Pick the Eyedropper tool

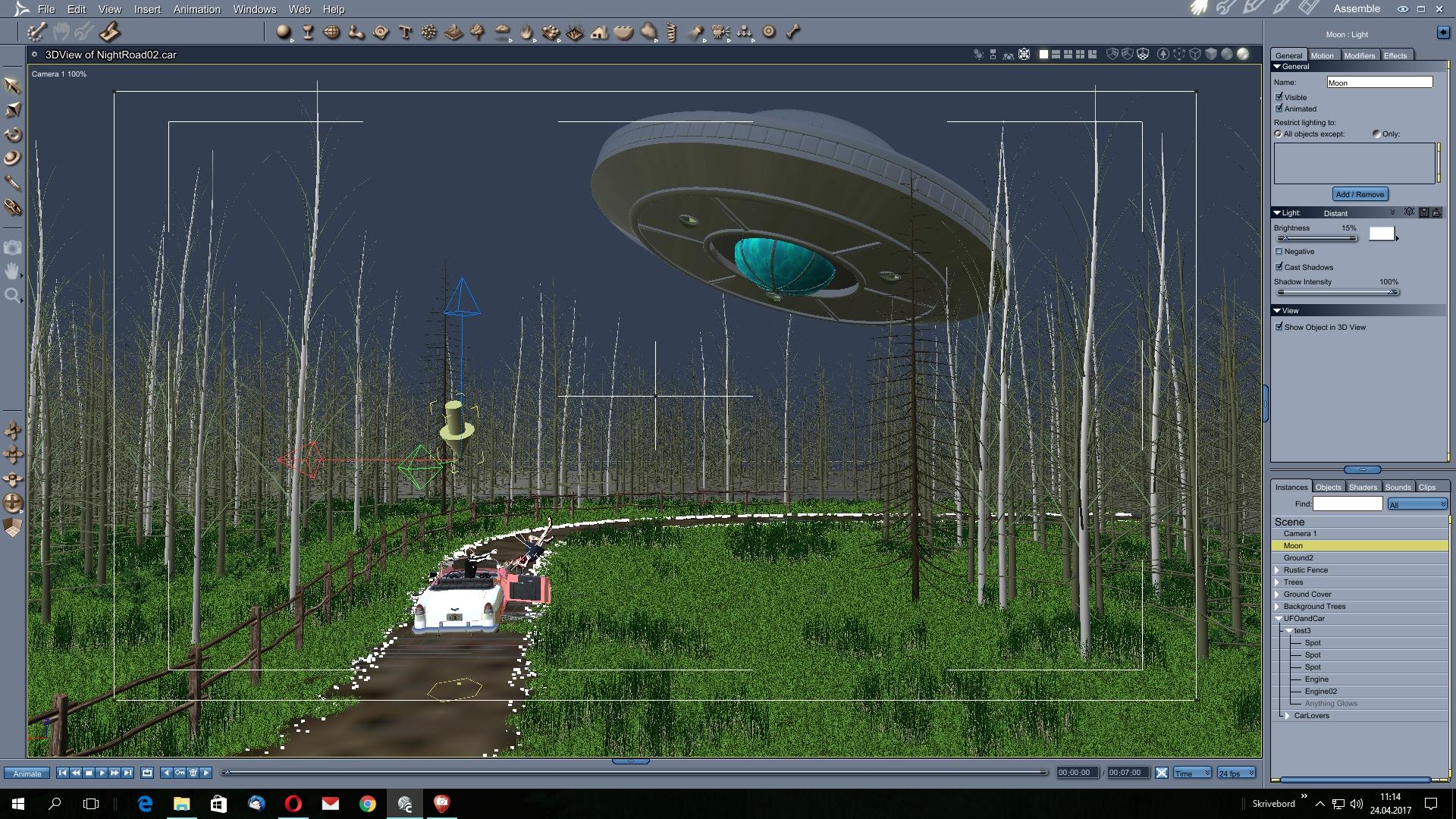pyautogui.click(x=13, y=183)
